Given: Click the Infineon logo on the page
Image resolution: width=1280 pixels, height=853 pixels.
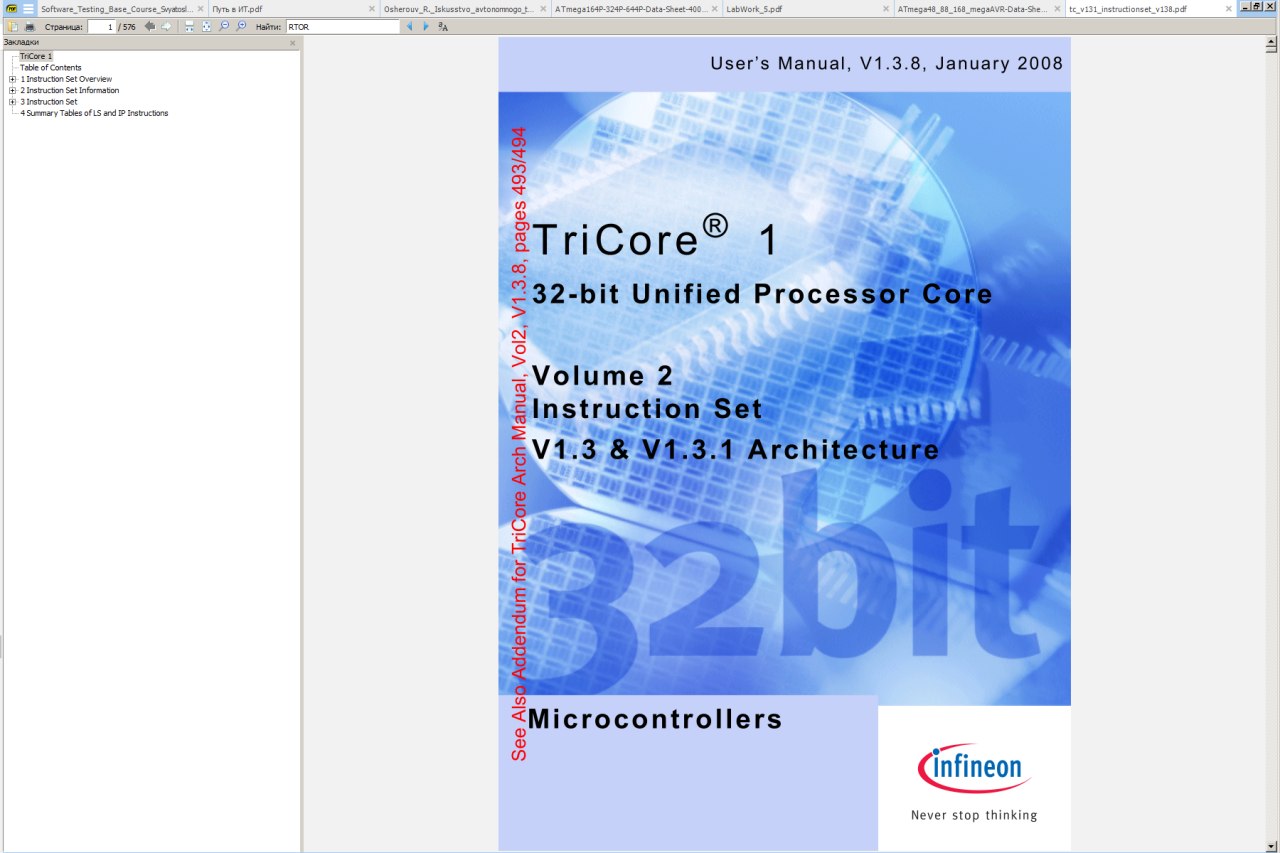Looking at the screenshot, I should pyautogui.click(x=975, y=767).
